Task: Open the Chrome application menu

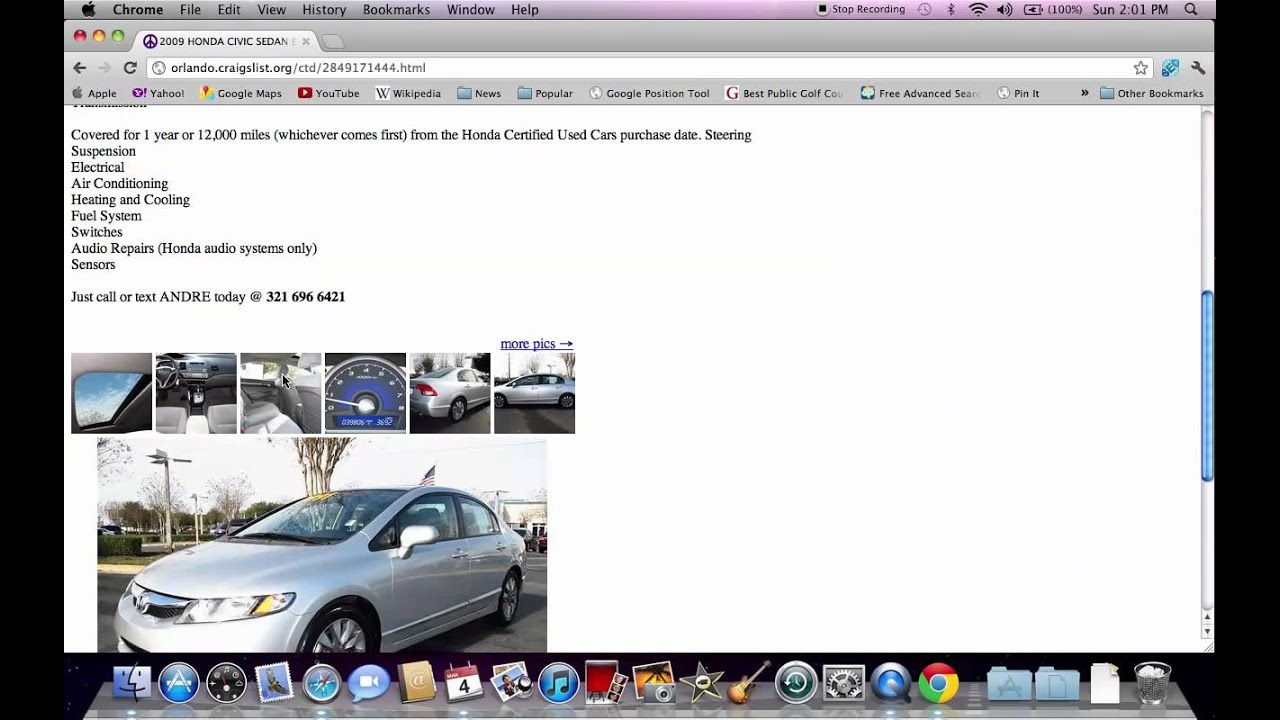Action: (138, 9)
